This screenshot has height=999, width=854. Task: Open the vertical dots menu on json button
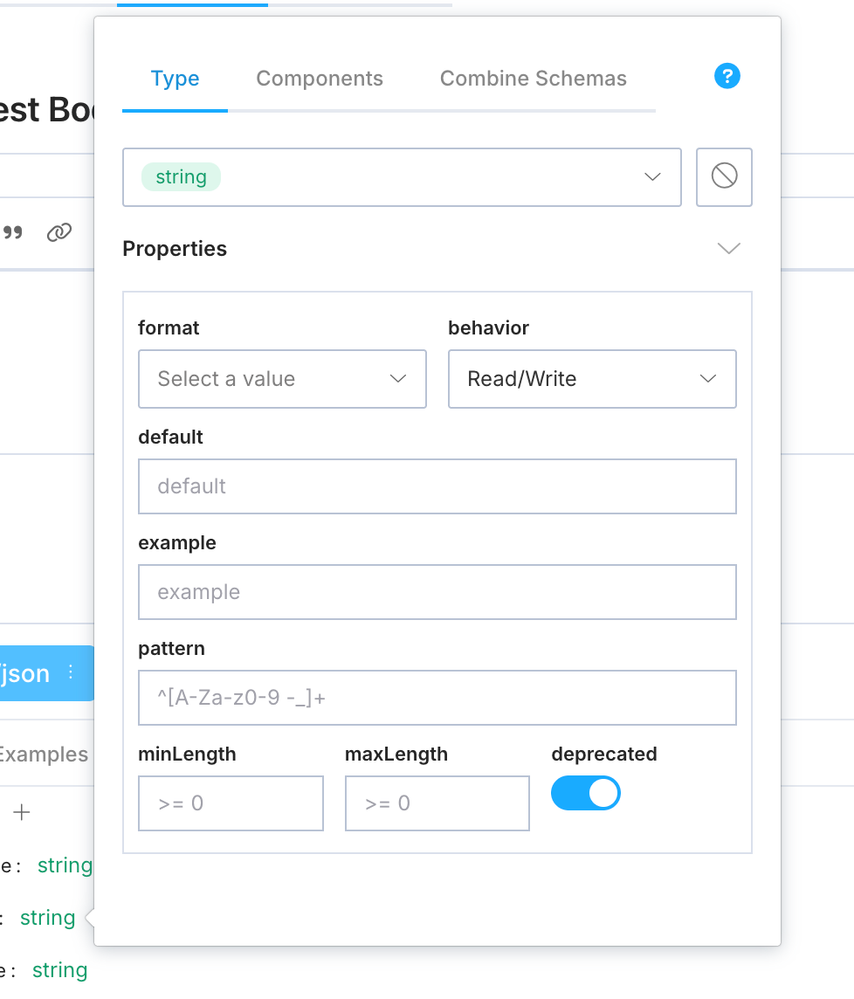[71, 673]
